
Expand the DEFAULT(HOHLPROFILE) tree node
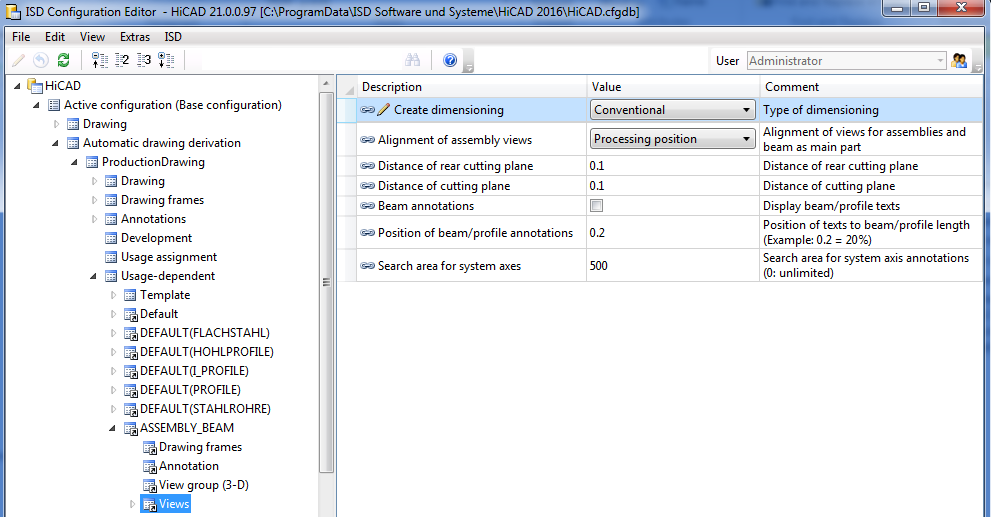(x=114, y=352)
